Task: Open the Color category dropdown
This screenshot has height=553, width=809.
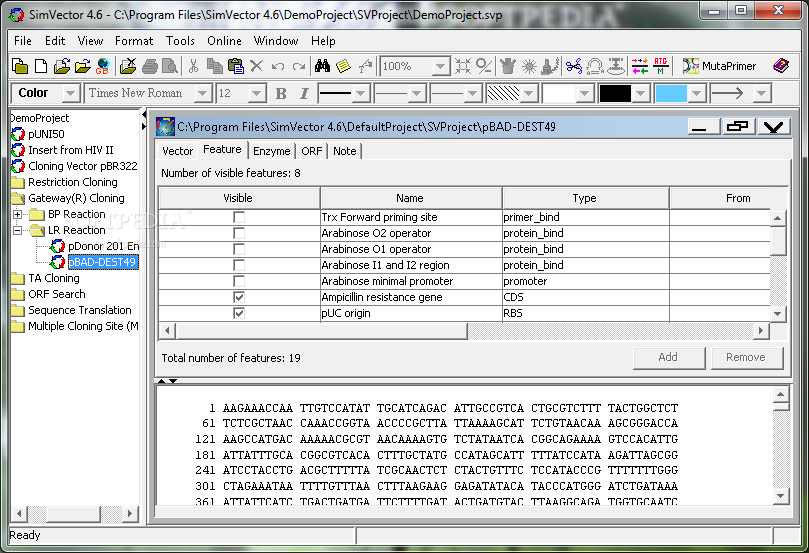Action: 71,93
